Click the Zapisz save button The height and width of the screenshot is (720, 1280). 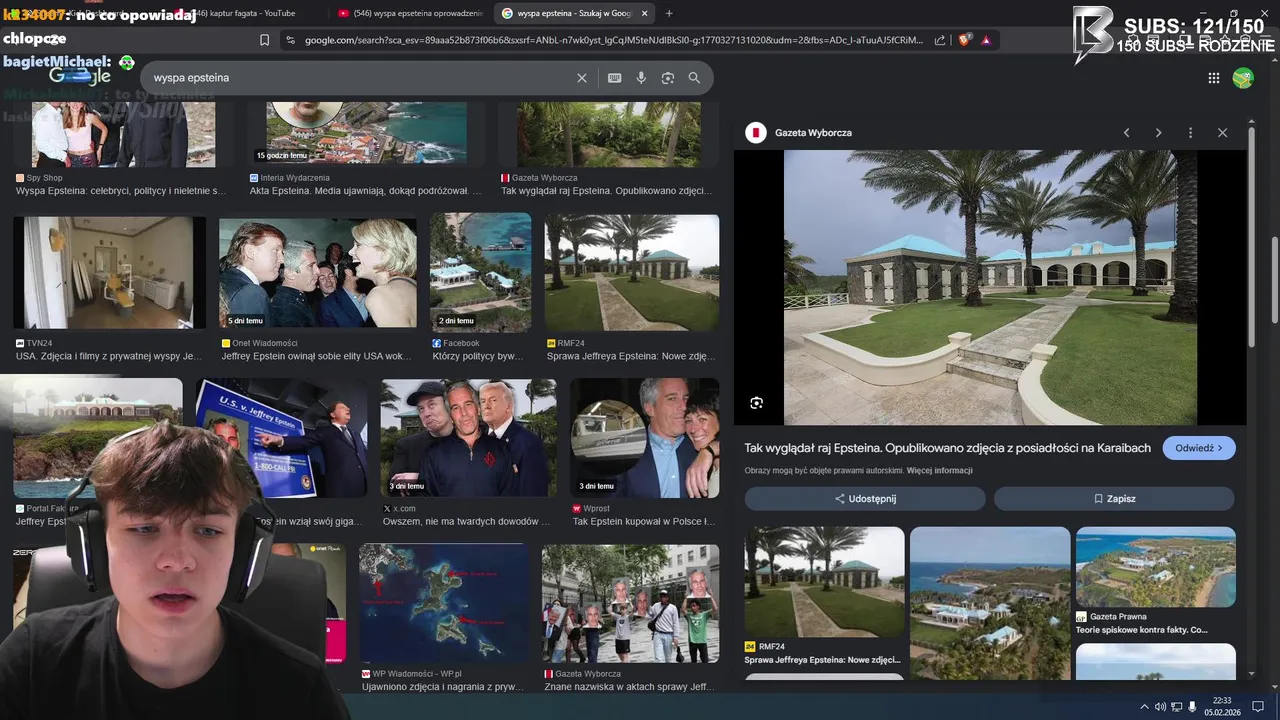coord(1114,498)
